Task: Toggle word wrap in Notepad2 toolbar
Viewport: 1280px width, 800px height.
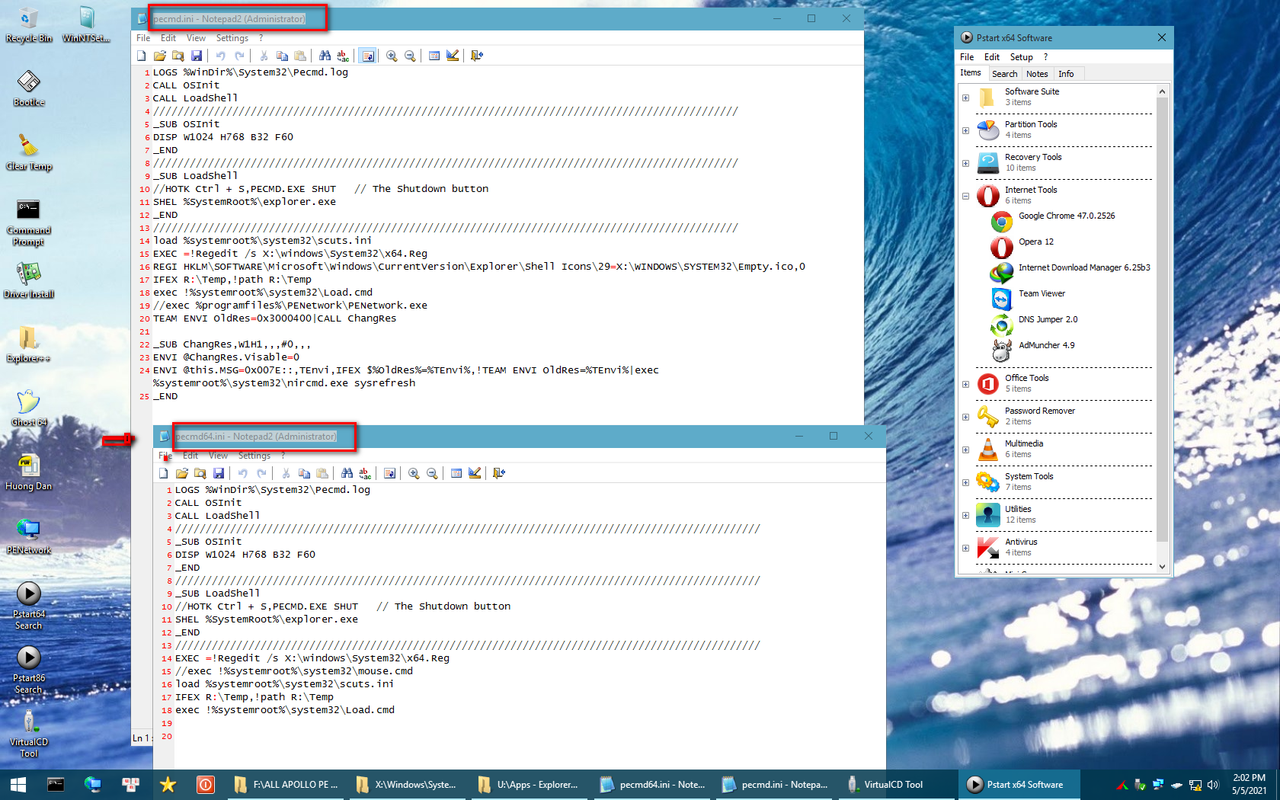Action: tap(367, 55)
